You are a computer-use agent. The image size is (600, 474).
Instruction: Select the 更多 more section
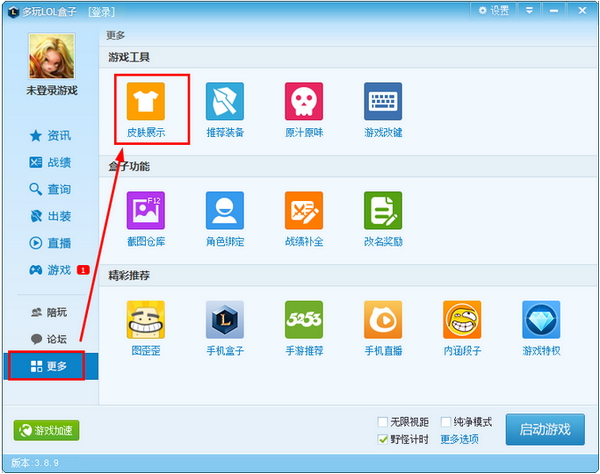tap(51, 366)
